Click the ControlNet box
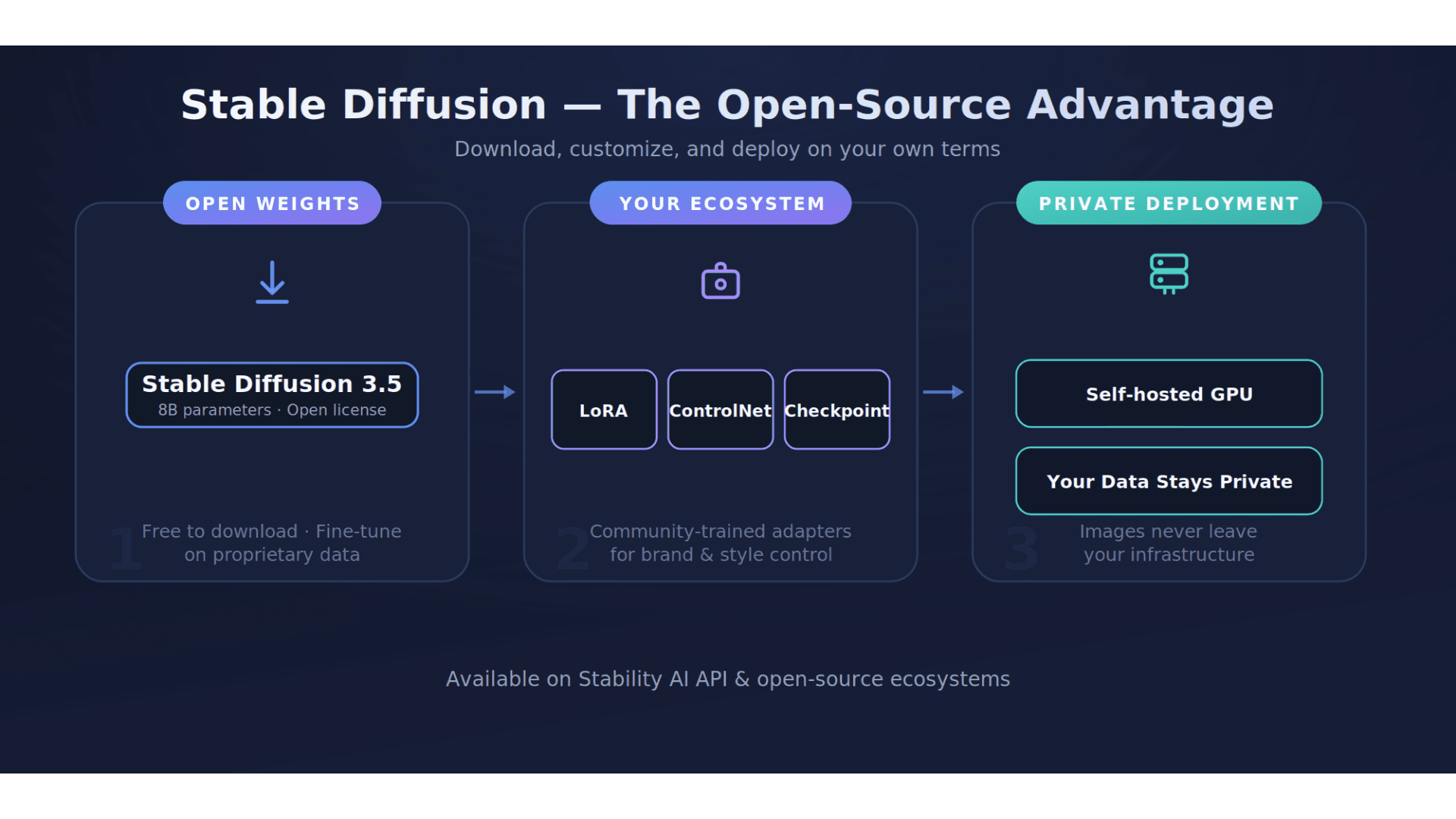This screenshot has height=819, width=1456. point(720,409)
